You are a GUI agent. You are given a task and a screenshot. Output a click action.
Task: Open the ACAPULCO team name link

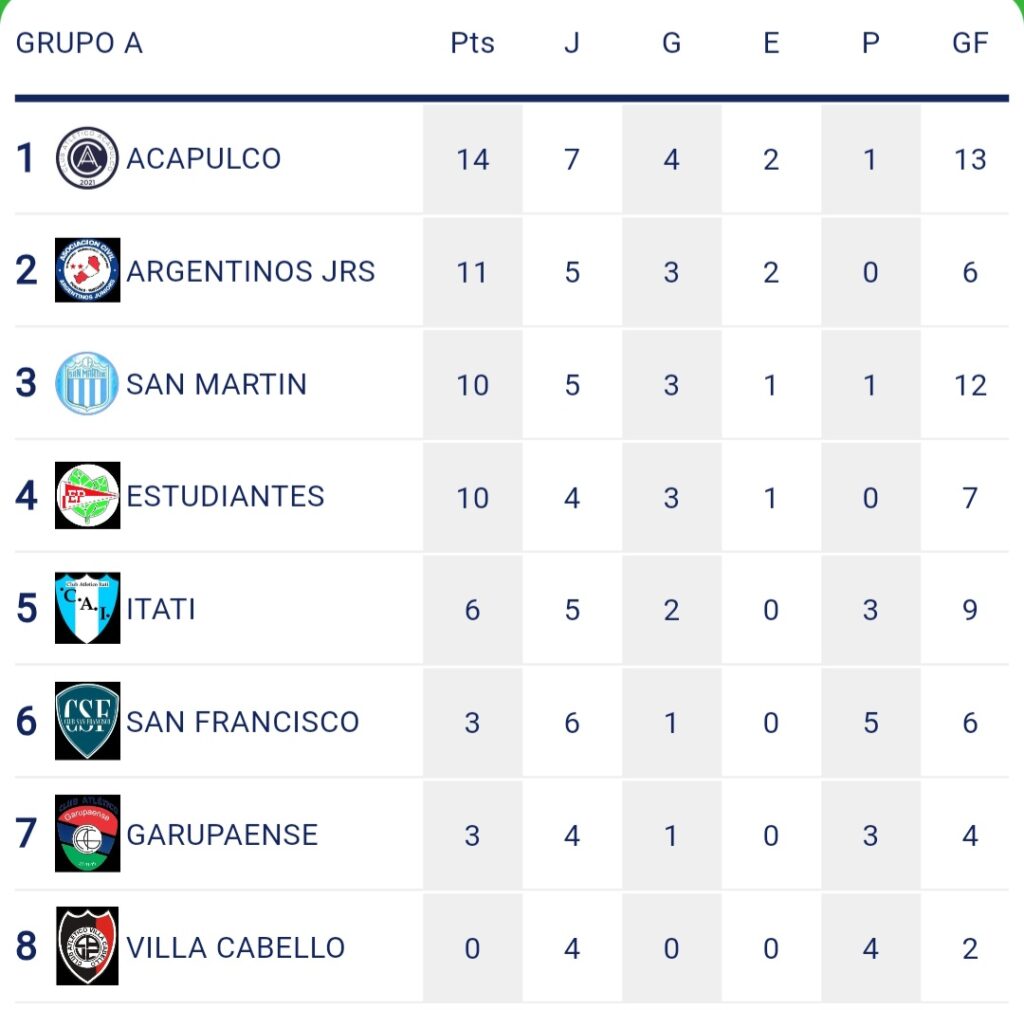[x=204, y=158]
